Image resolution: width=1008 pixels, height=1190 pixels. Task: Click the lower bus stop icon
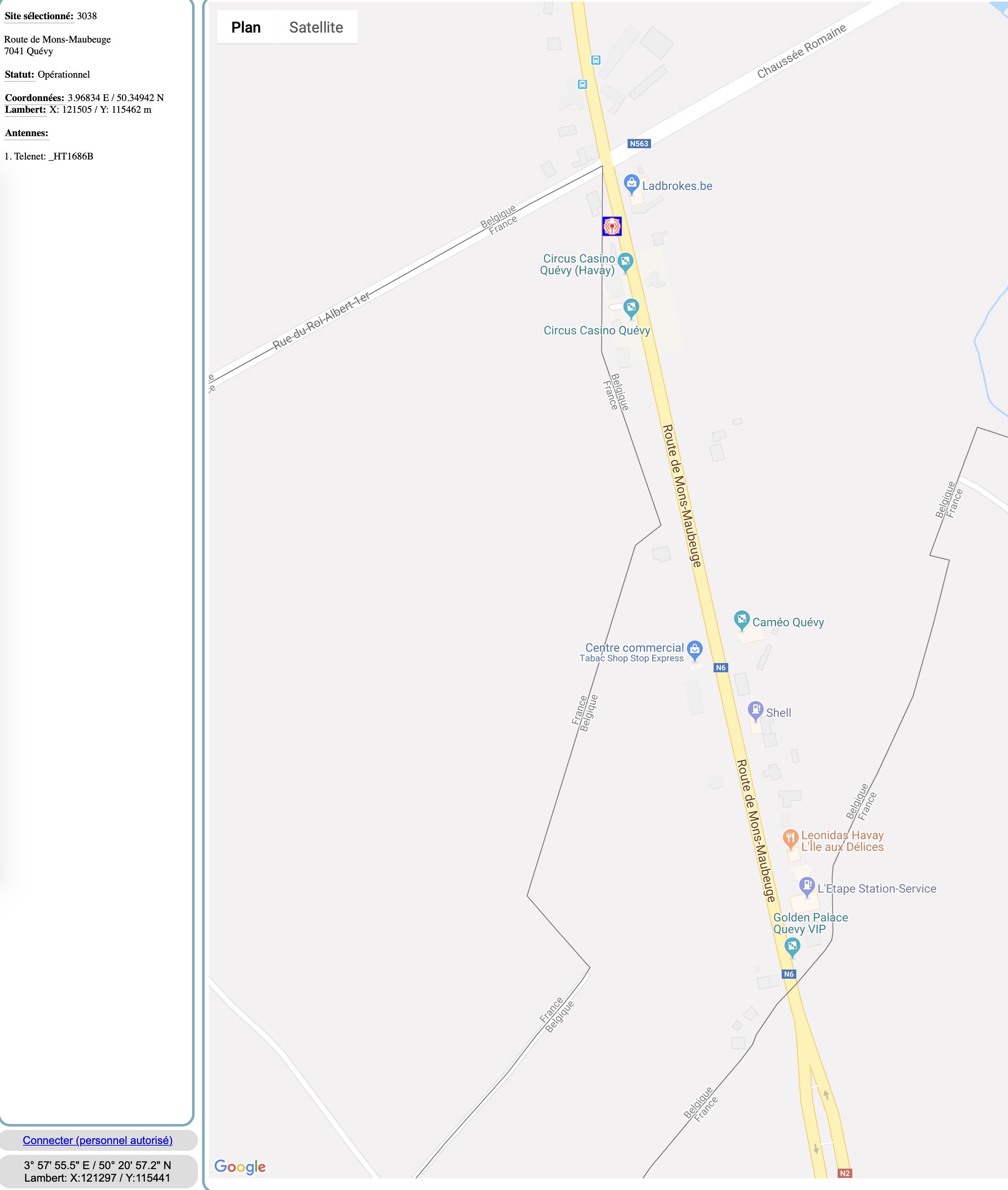pos(582,84)
